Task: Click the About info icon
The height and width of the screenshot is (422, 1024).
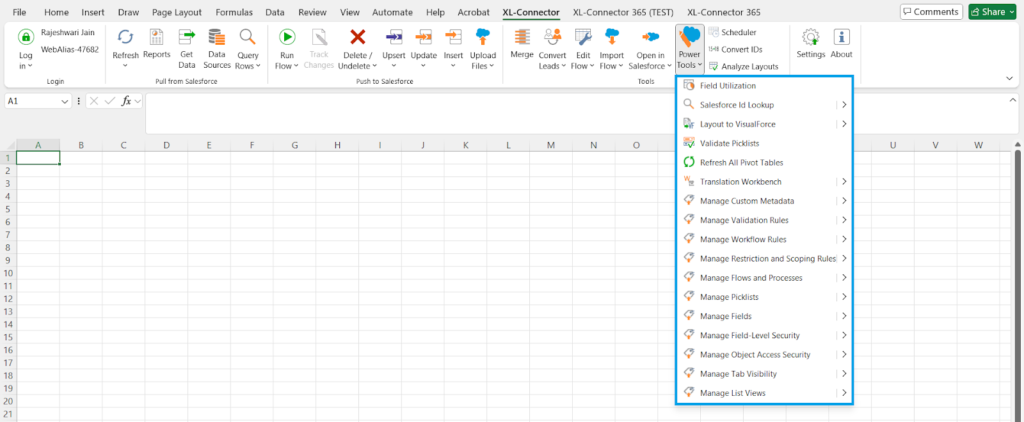Action: pos(841,37)
